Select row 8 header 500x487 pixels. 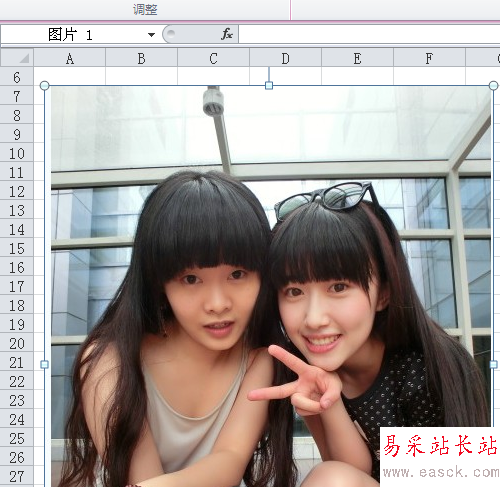[x=17, y=115]
